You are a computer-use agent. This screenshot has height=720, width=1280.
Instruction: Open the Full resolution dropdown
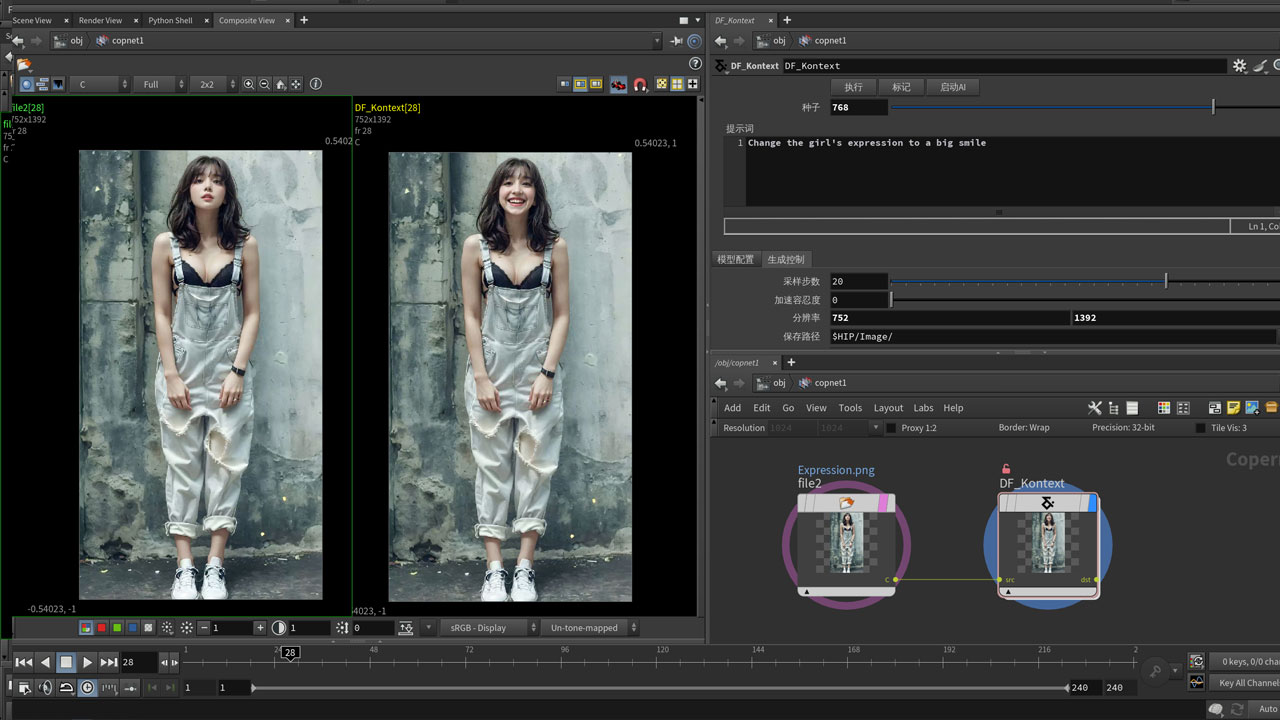click(x=161, y=85)
